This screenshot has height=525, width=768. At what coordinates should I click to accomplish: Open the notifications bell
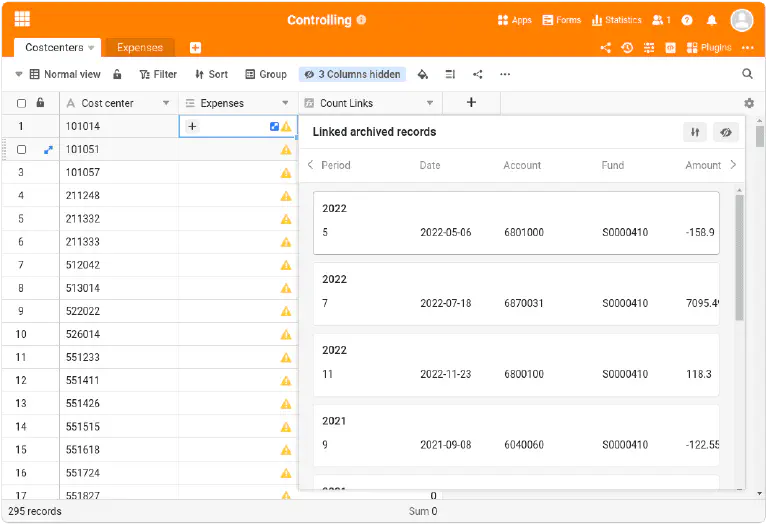712,20
